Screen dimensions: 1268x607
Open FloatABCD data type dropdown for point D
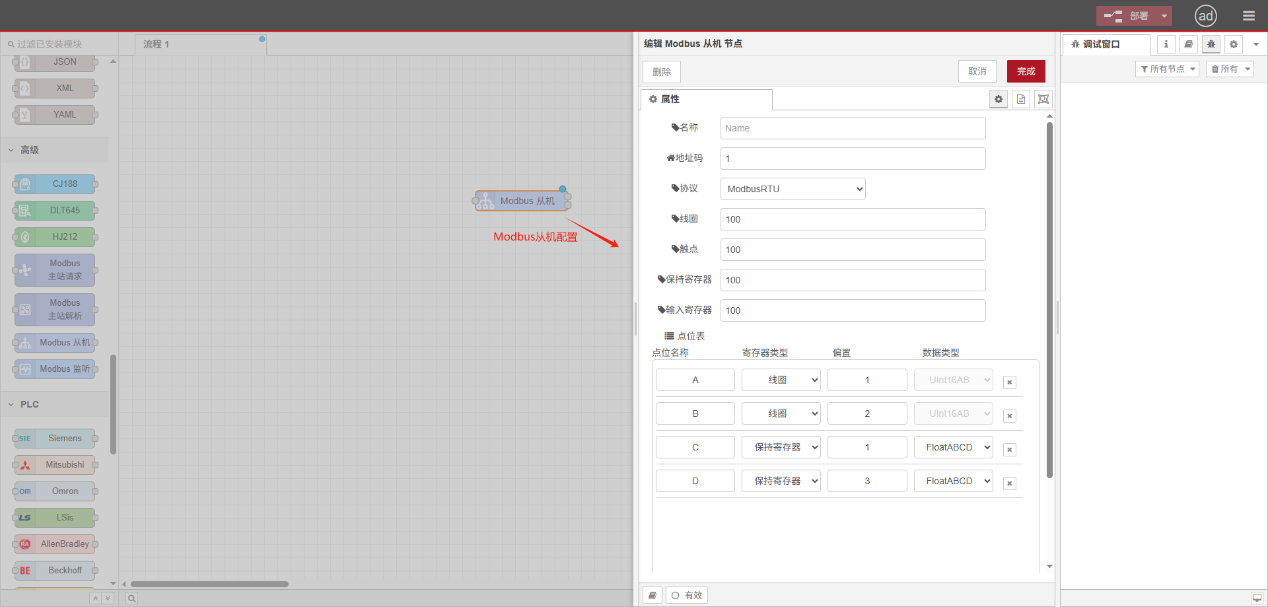pos(953,481)
